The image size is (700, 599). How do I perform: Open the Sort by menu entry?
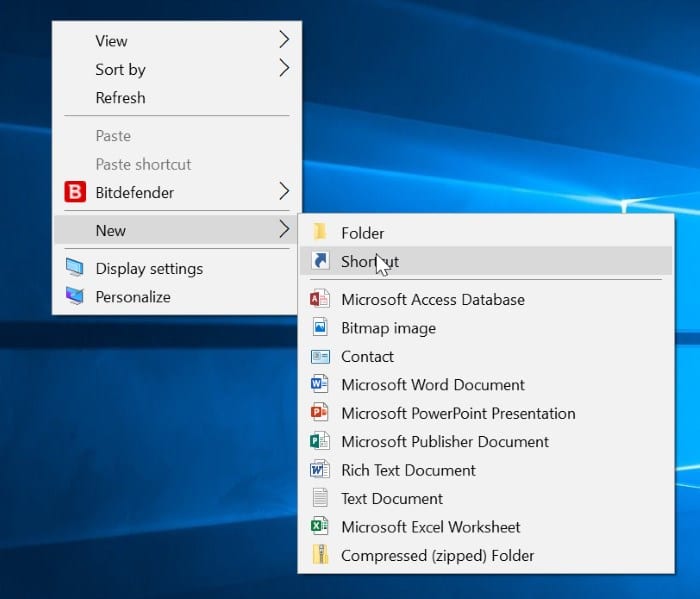176,69
